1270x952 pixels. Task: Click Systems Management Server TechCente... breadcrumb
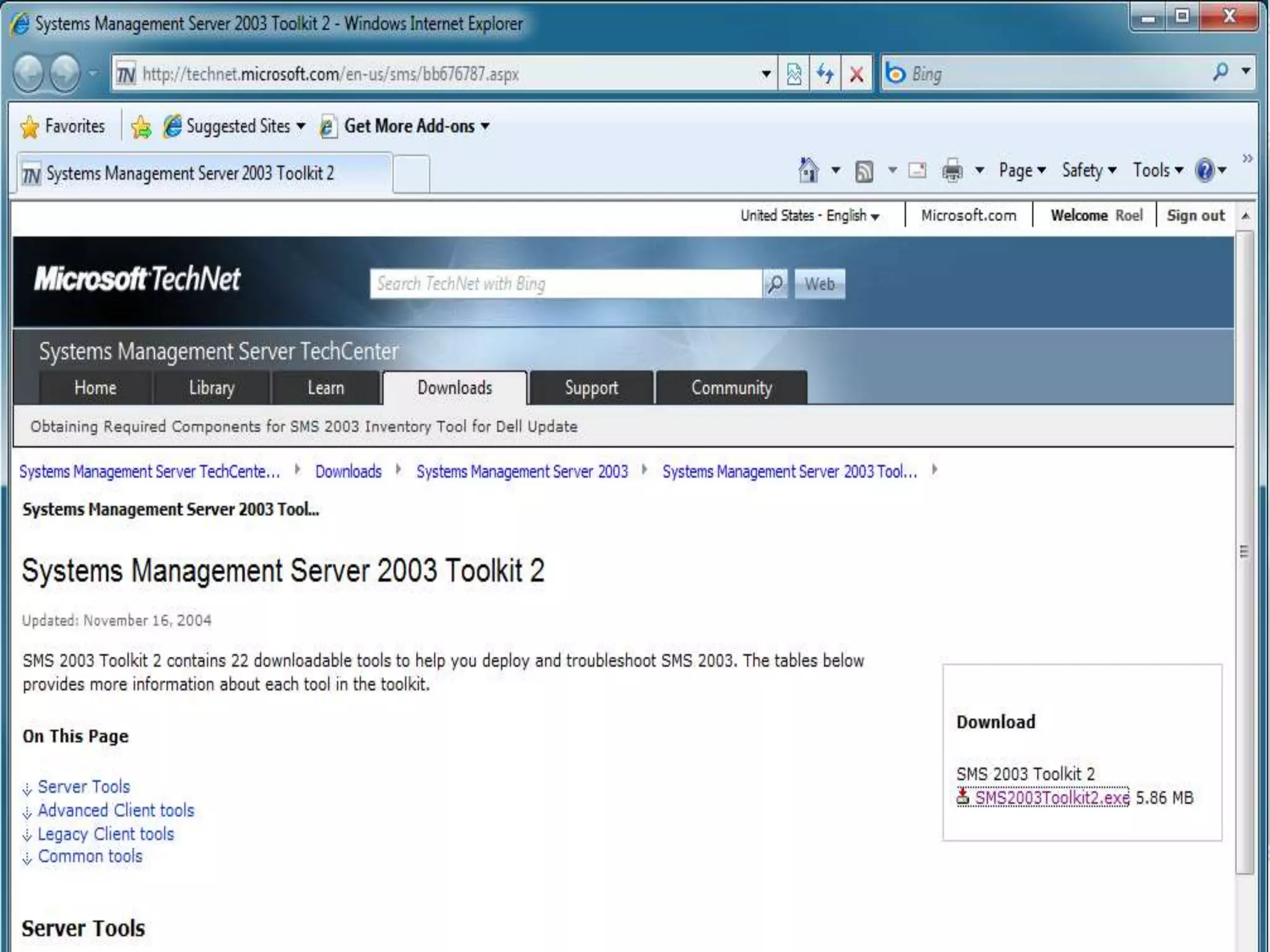149,472
